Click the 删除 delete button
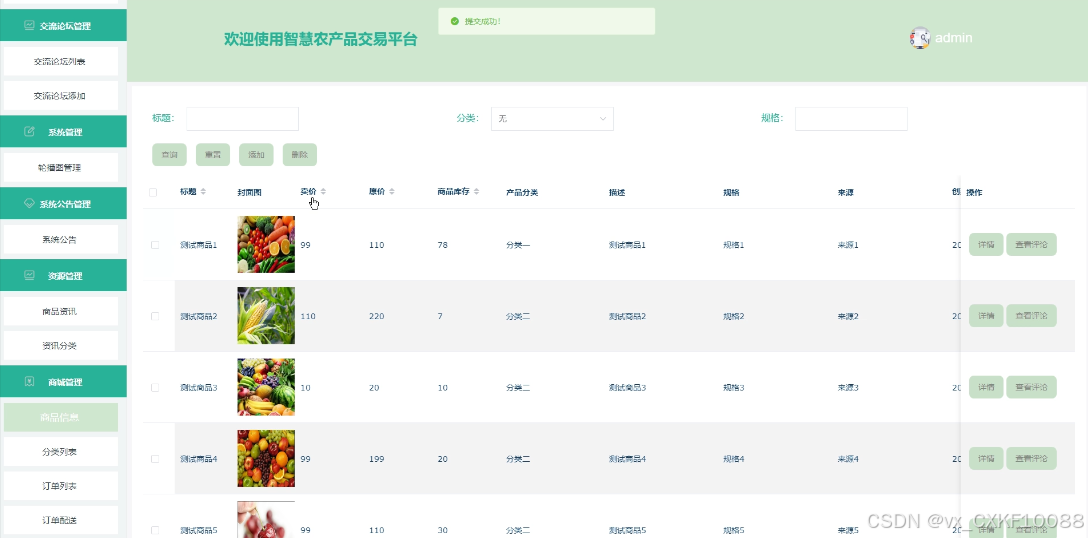The height and width of the screenshot is (538, 1088). [x=300, y=155]
